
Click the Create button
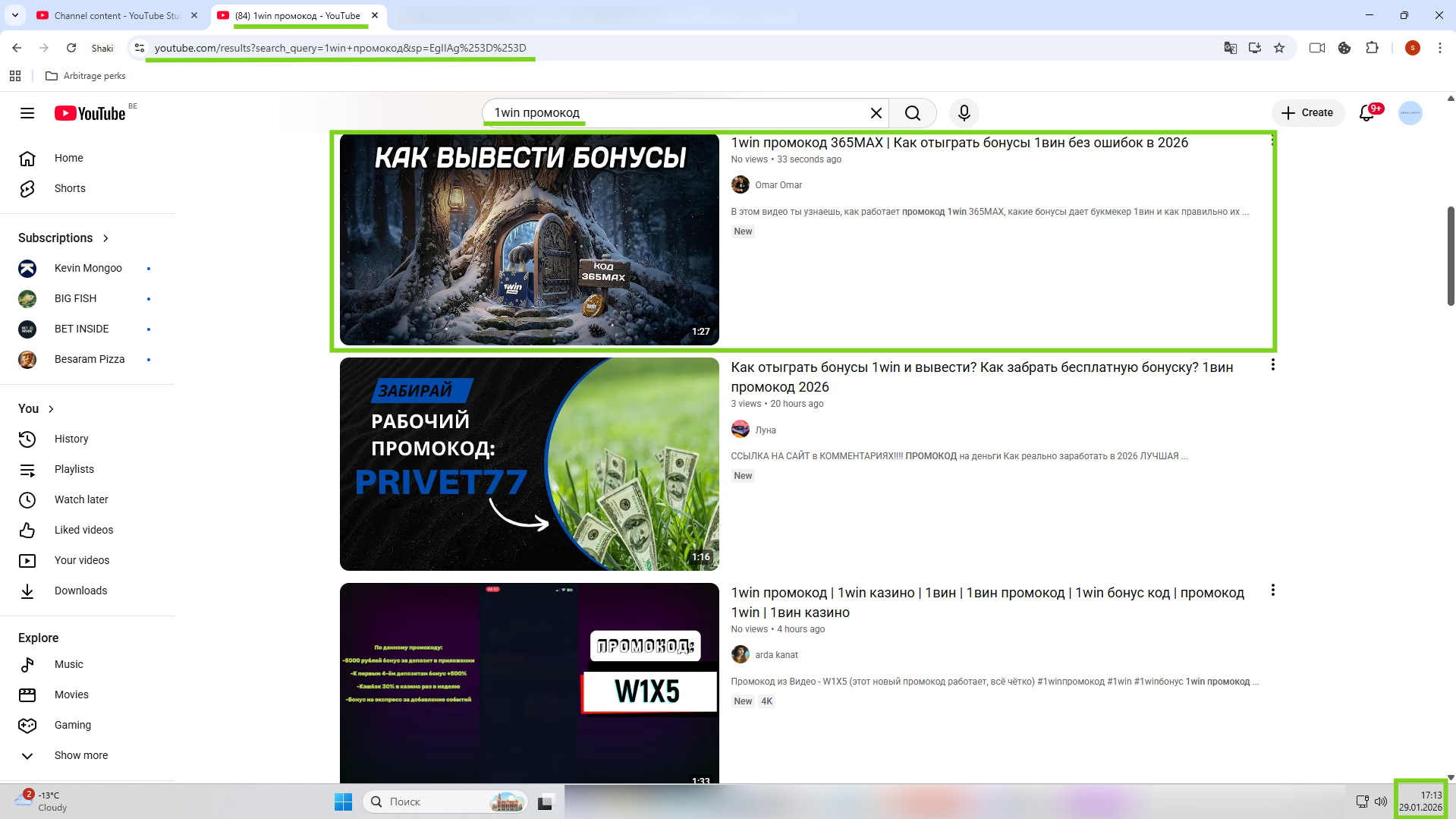[x=1307, y=113]
